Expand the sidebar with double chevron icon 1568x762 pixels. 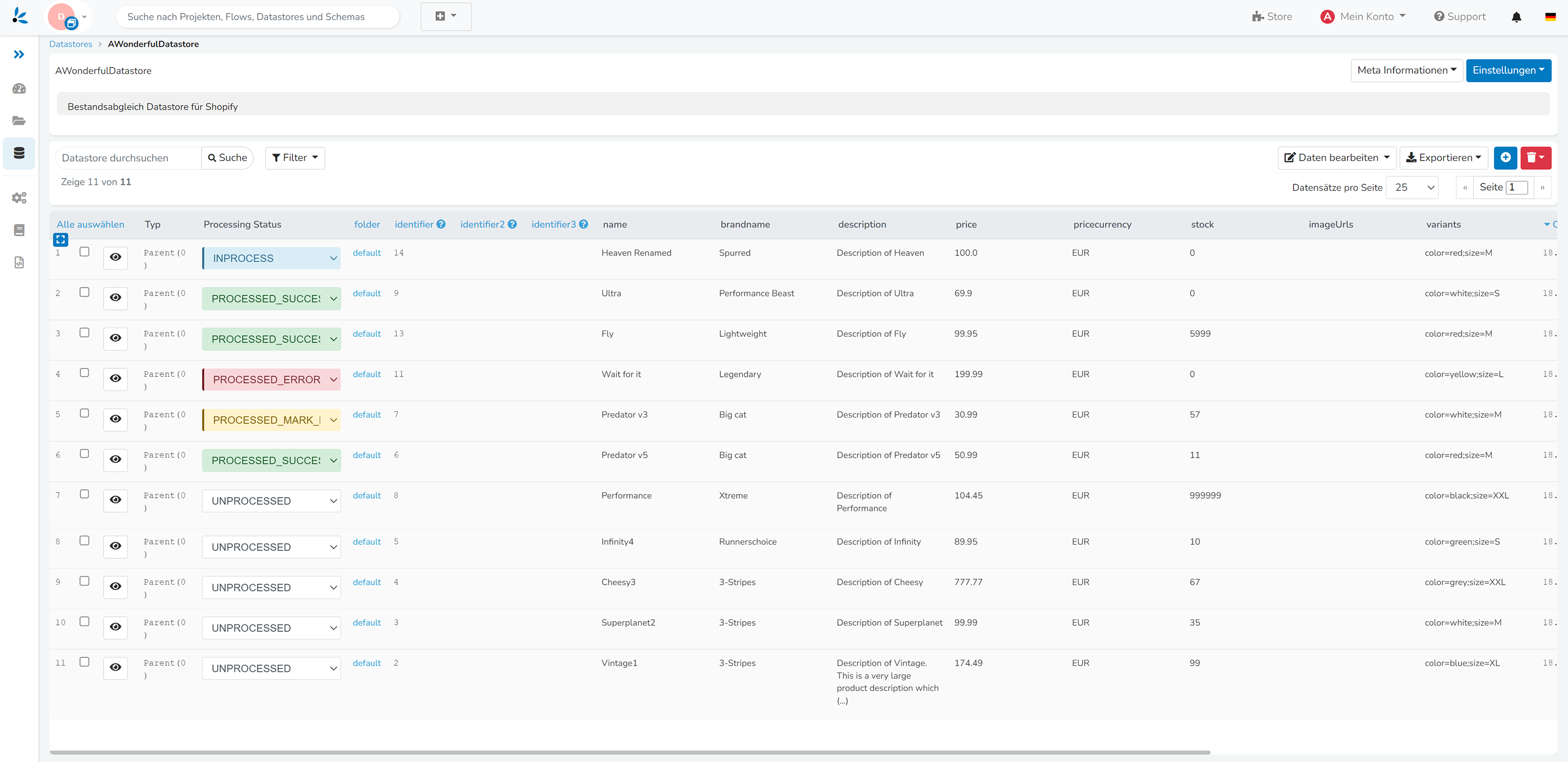point(19,54)
